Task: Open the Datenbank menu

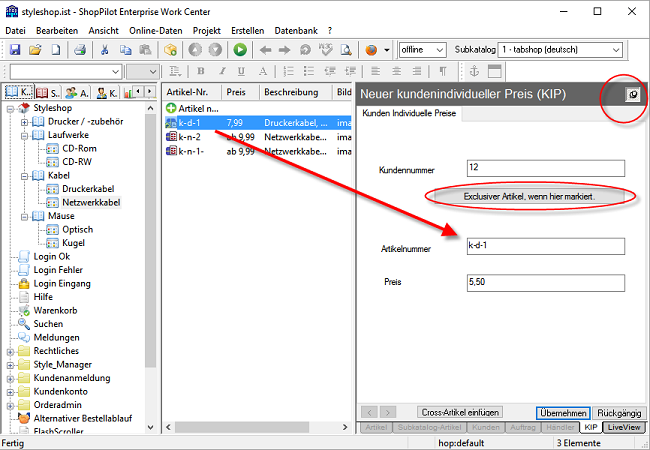Action: point(296,31)
